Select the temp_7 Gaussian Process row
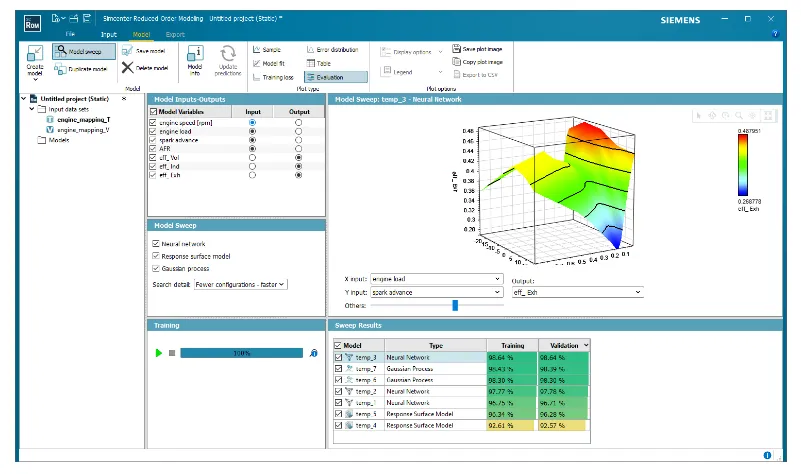Viewport: 801px width, 474px height. [x=461, y=369]
